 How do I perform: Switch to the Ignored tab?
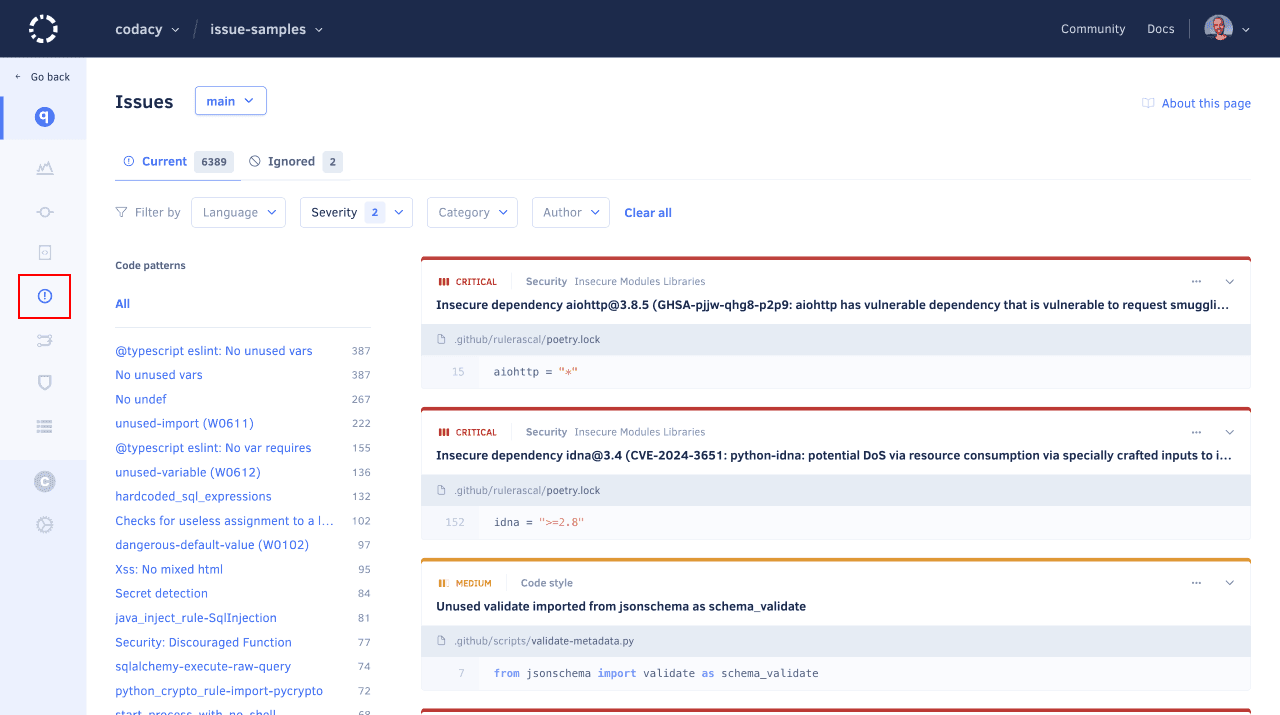(x=294, y=161)
